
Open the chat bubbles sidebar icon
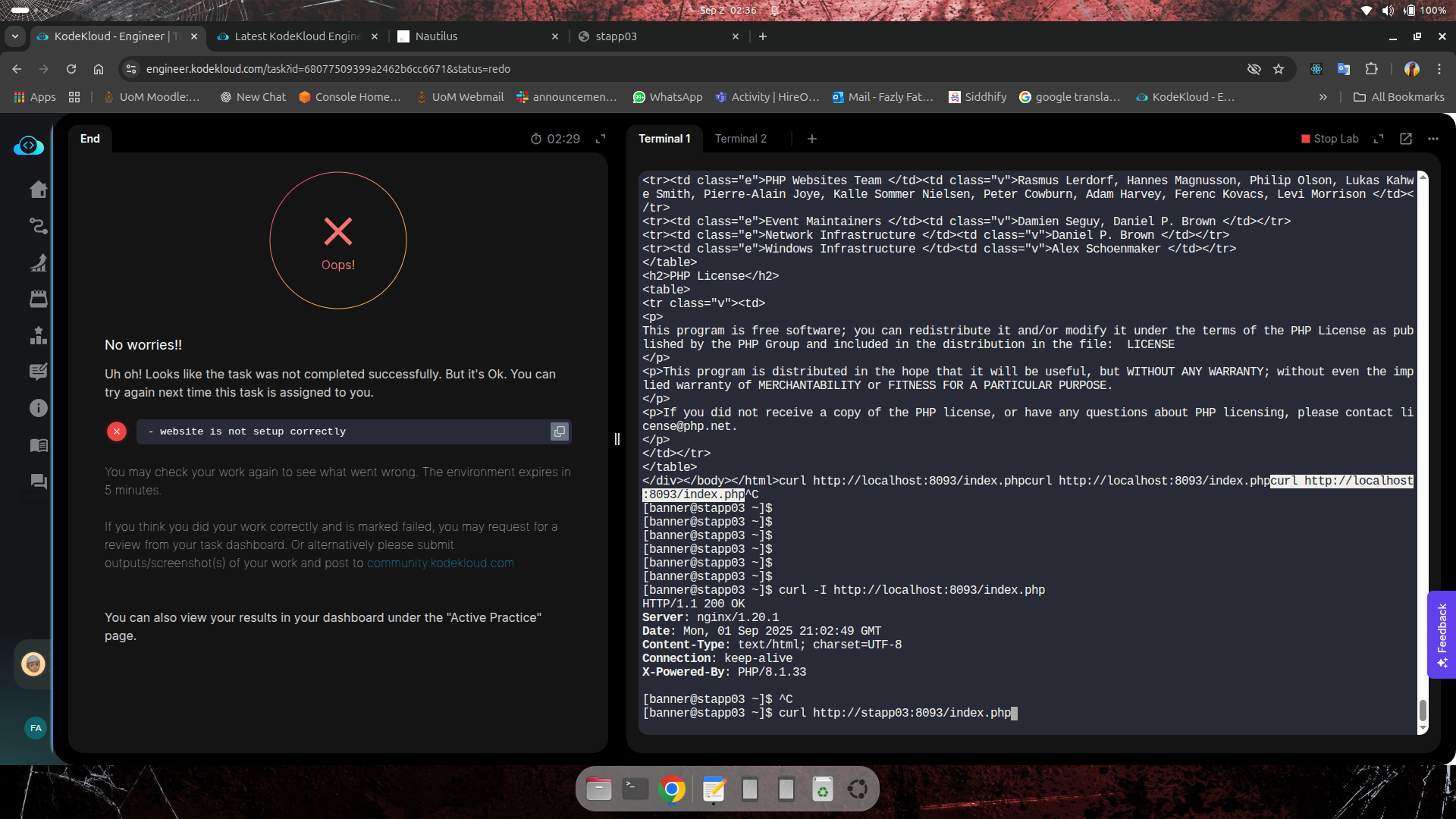click(39, 482)
